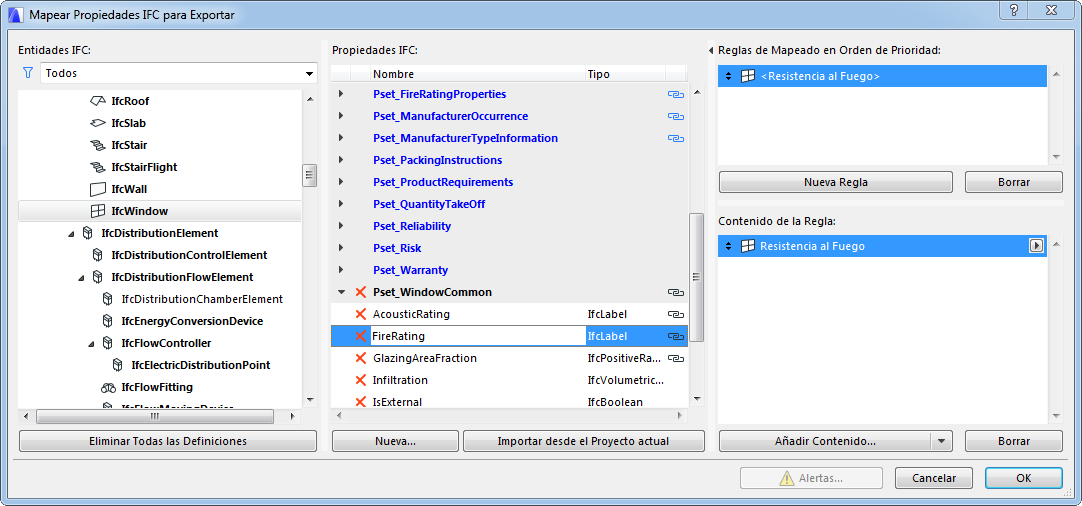Click the IfcFlowFitting icon
This screenshot has height=506, width=1082.
pos(108,387)
